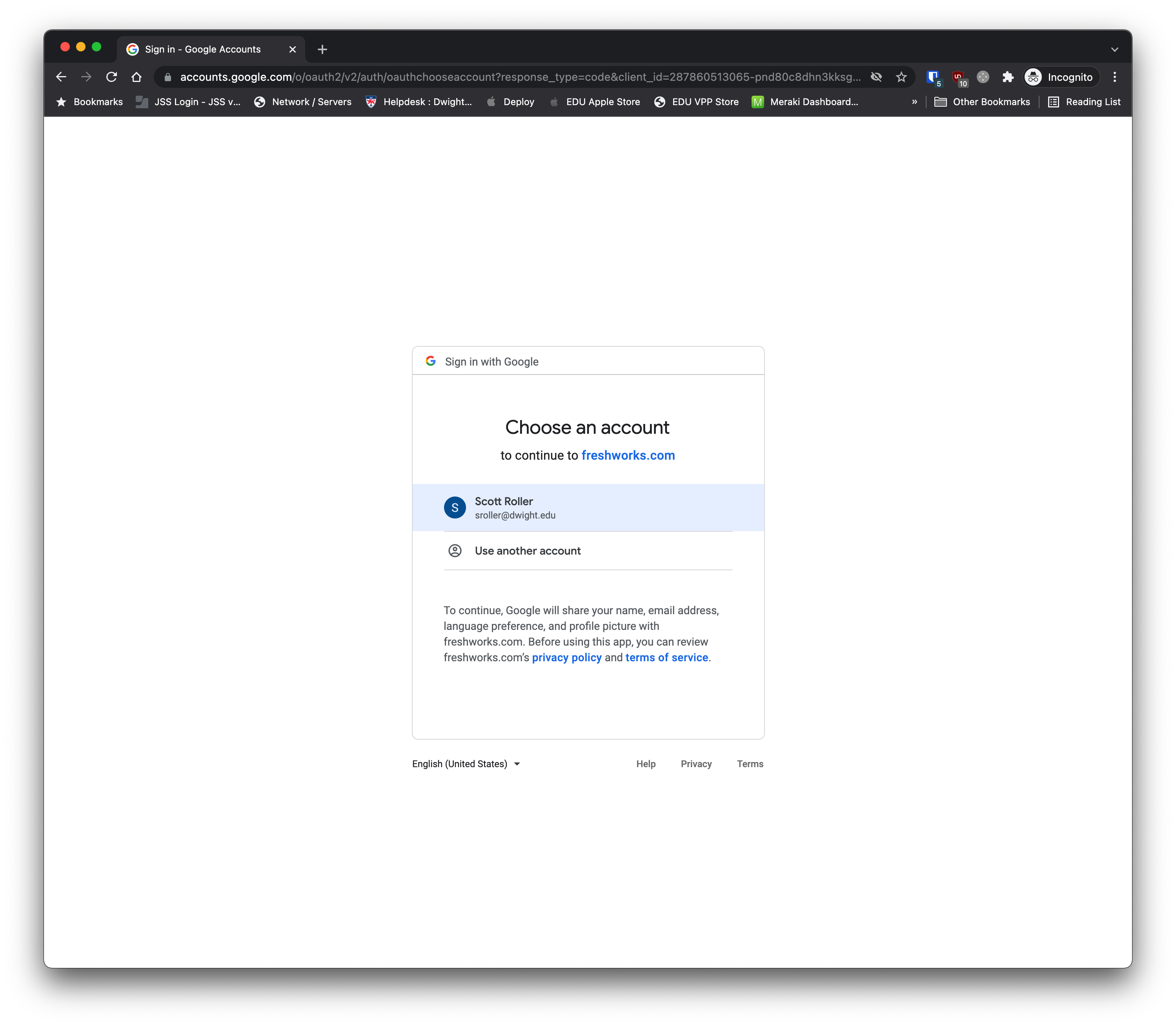1176x1026 pixels.
Task: Open a new tab with plus button
Action: pyautogui.click(x=322, y=49)
